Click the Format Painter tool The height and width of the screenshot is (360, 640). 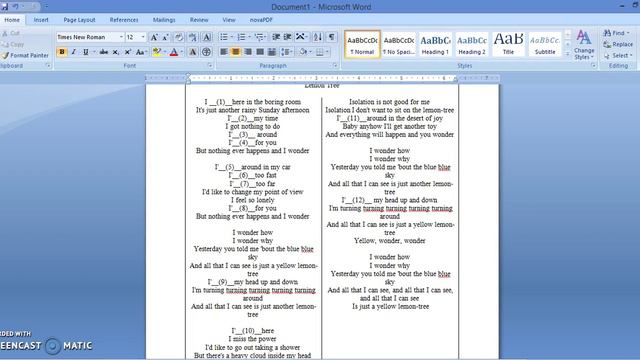click(25, 55)
